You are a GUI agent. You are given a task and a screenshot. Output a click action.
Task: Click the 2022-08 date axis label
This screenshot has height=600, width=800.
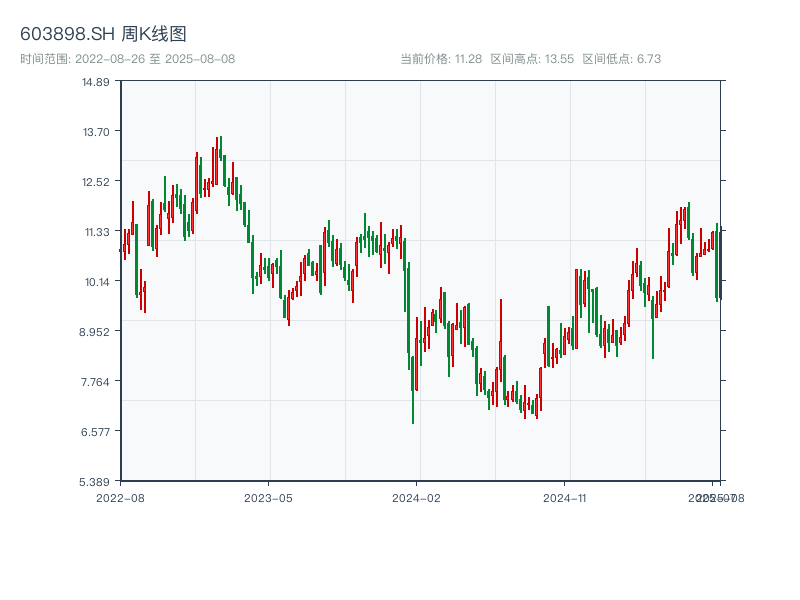click(x=120, y=497)
